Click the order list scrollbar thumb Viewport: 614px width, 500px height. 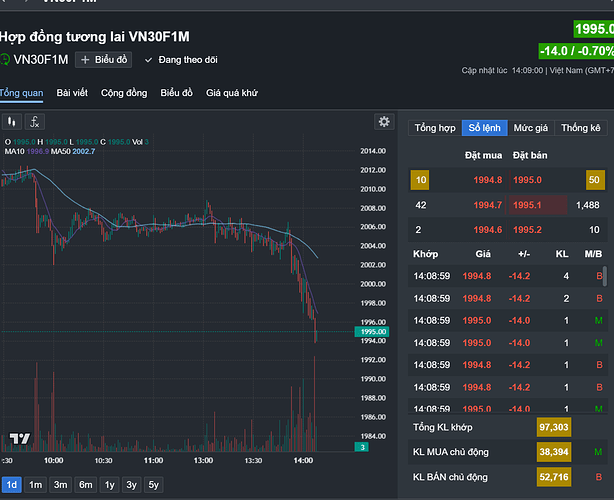pyautogui.click(x=605, y=276)
